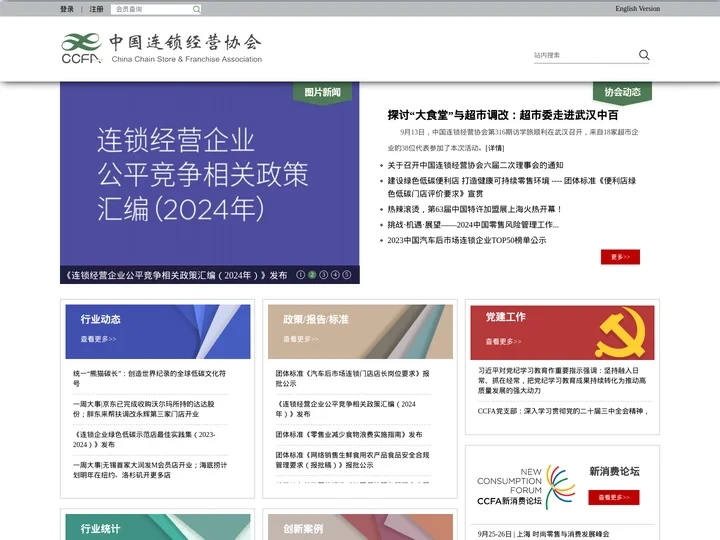Click the member search magnifier icon
The width and height of the screenshot is (720, 540).
[x=197, y=9]
